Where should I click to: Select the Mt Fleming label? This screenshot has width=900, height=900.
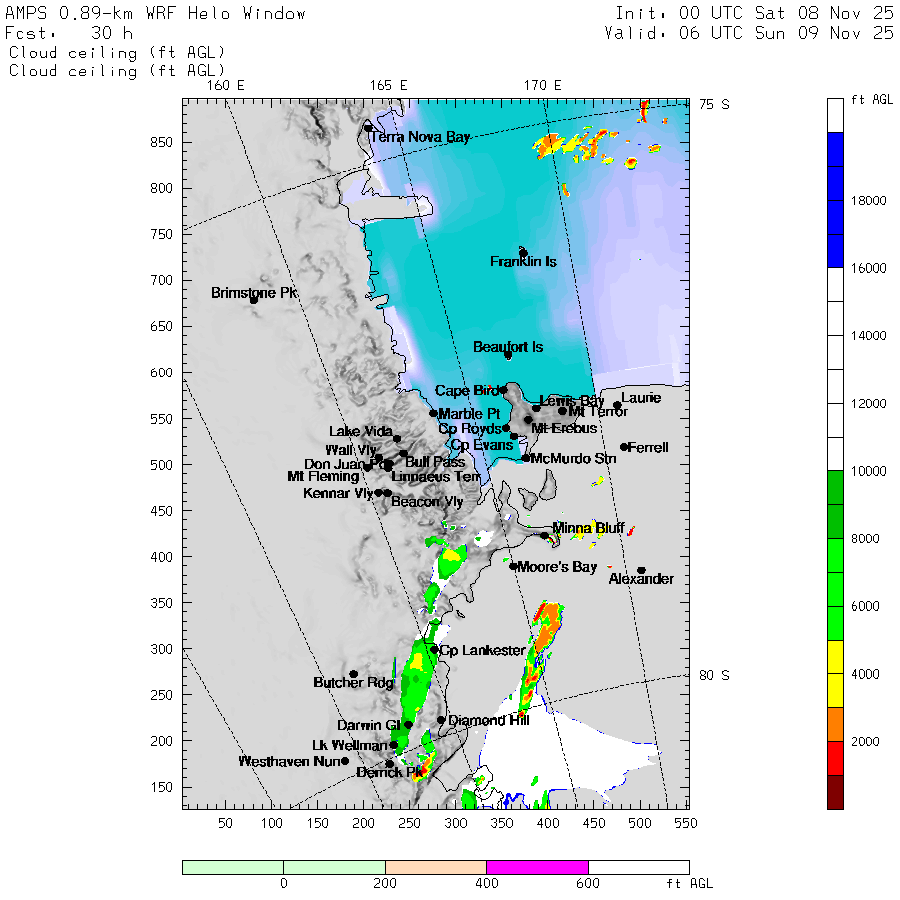tap(323, 476)
